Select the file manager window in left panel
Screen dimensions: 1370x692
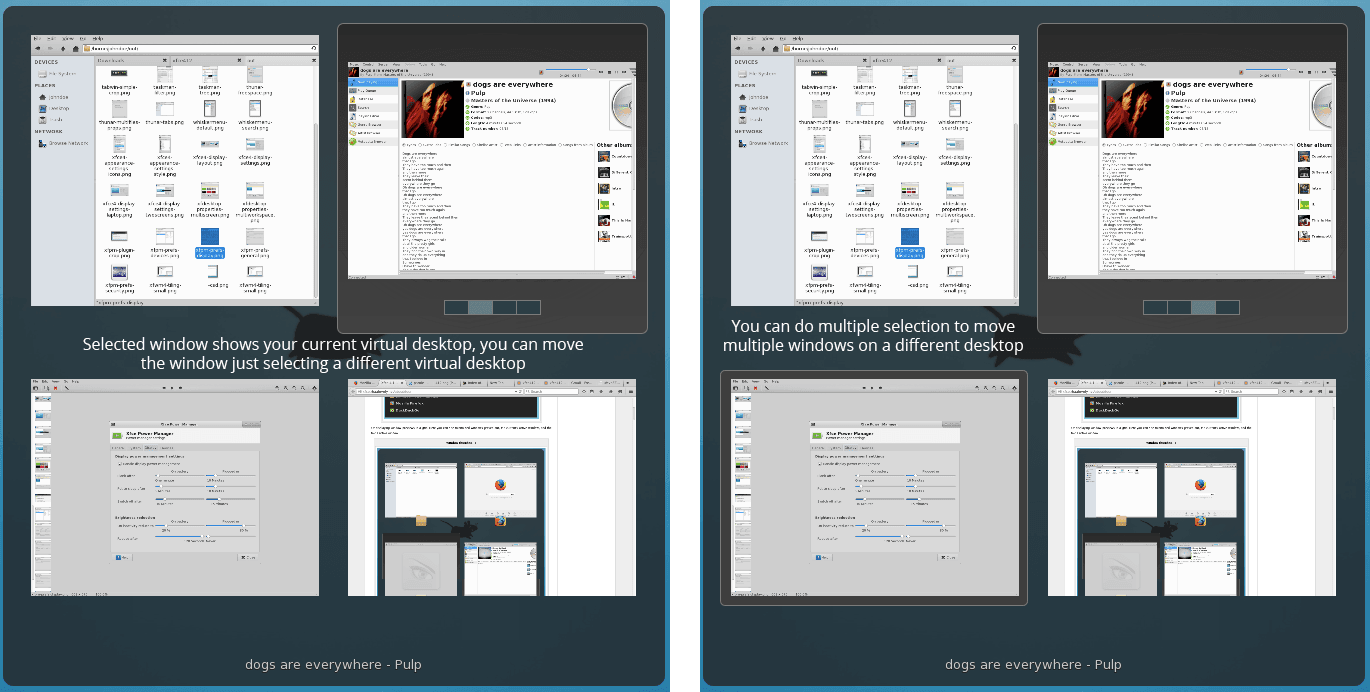click(175, 170)
